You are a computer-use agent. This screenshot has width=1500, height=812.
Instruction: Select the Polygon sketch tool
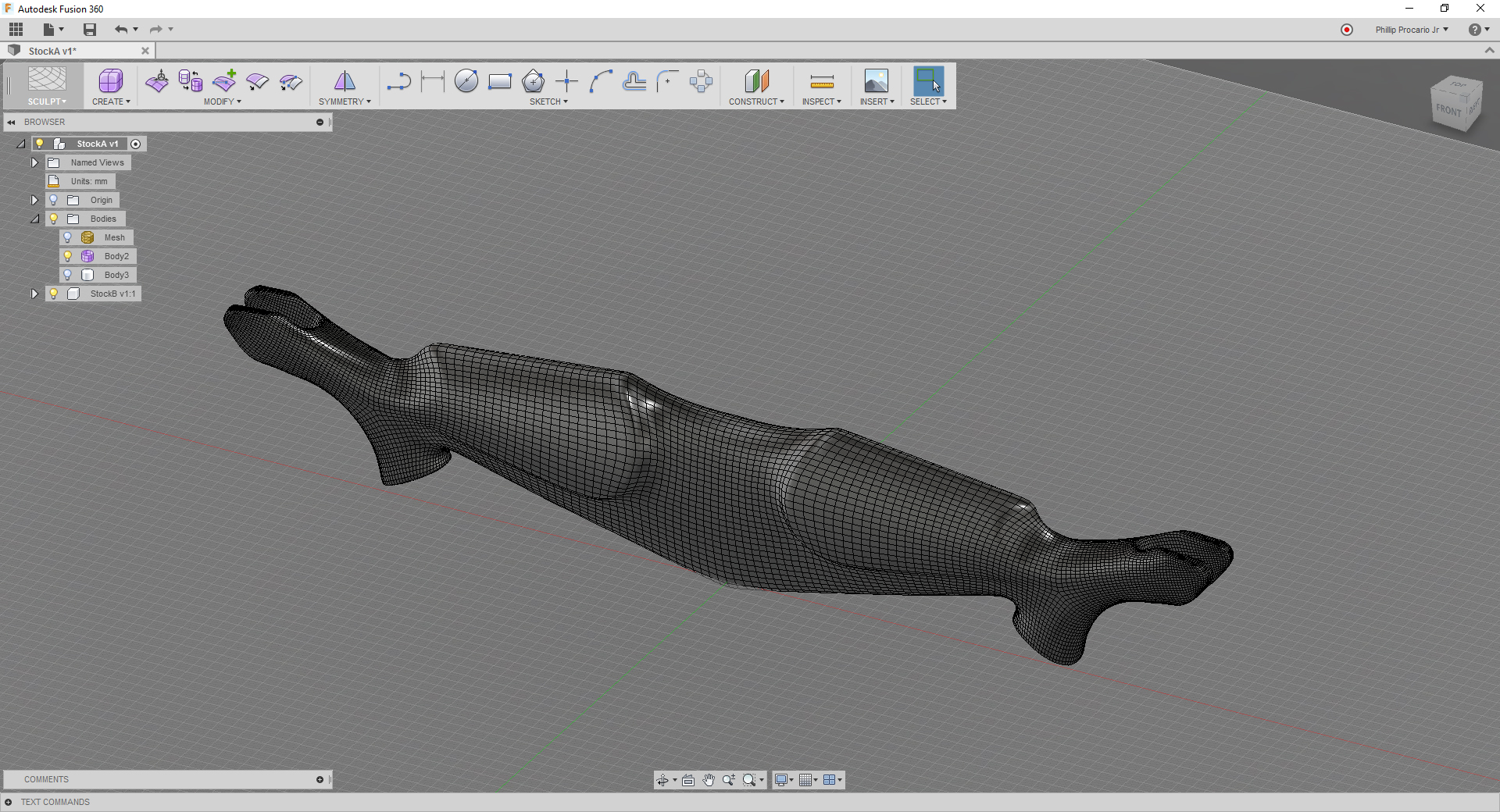(x=534, y=80)
